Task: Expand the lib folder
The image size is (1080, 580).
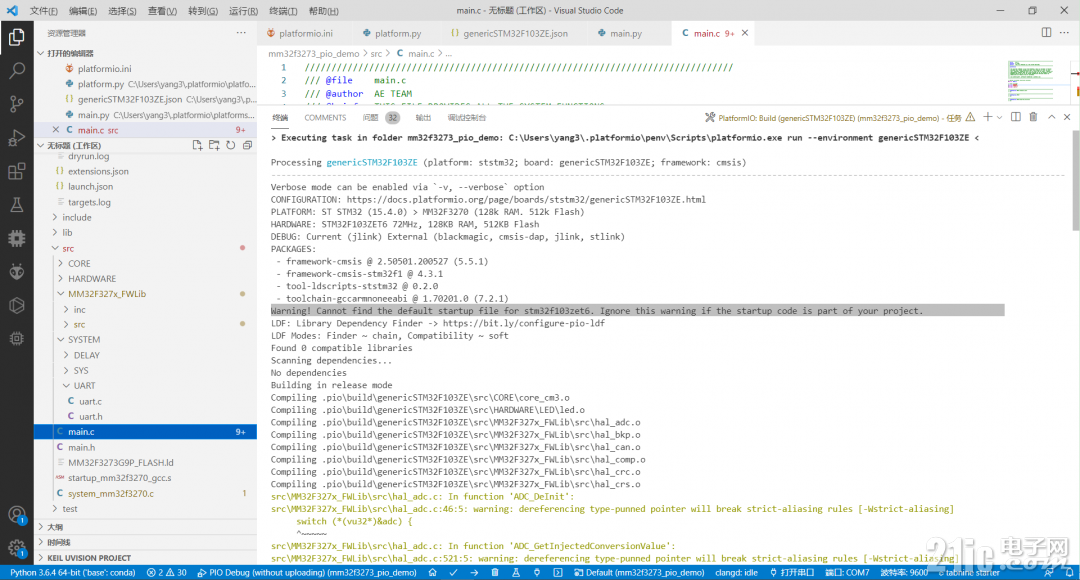Action: 55,233
